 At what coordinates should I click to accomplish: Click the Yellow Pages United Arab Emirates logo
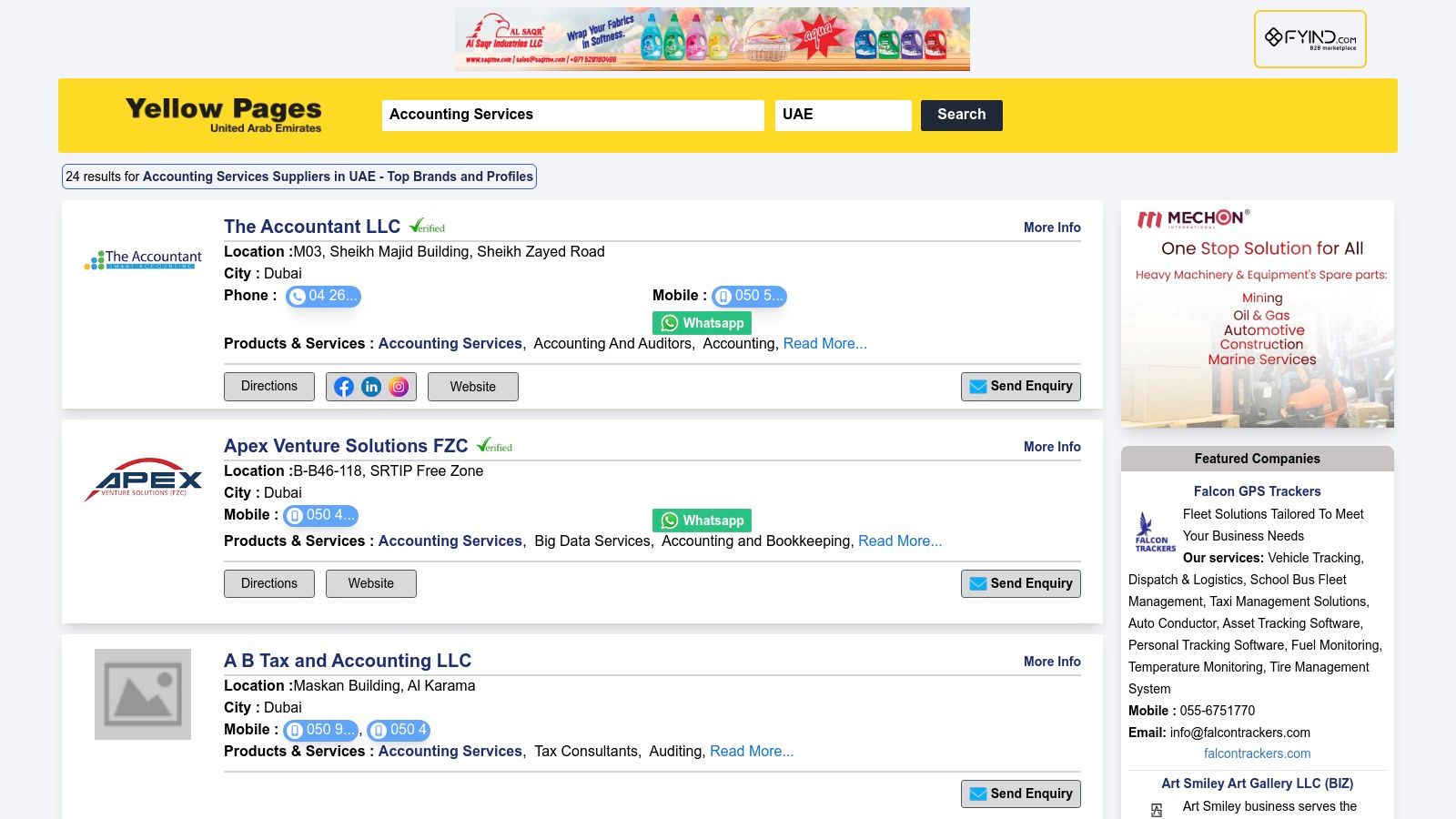(224, 115)
